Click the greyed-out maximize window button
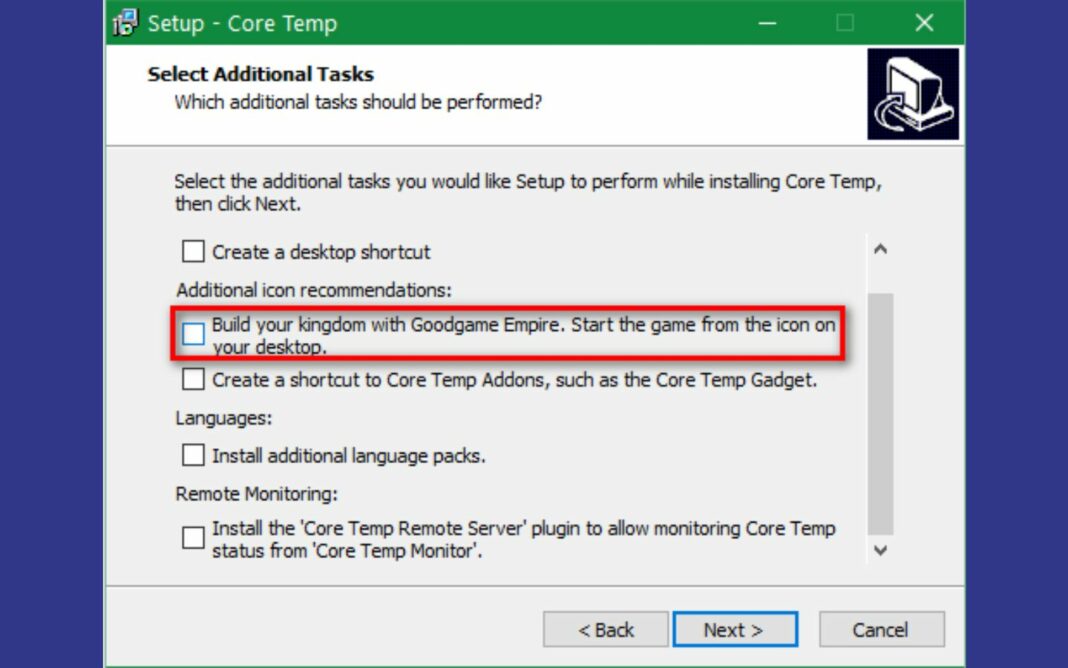Image resolution: width=1068 pixels, height=668 pixels. pos(845,23)
